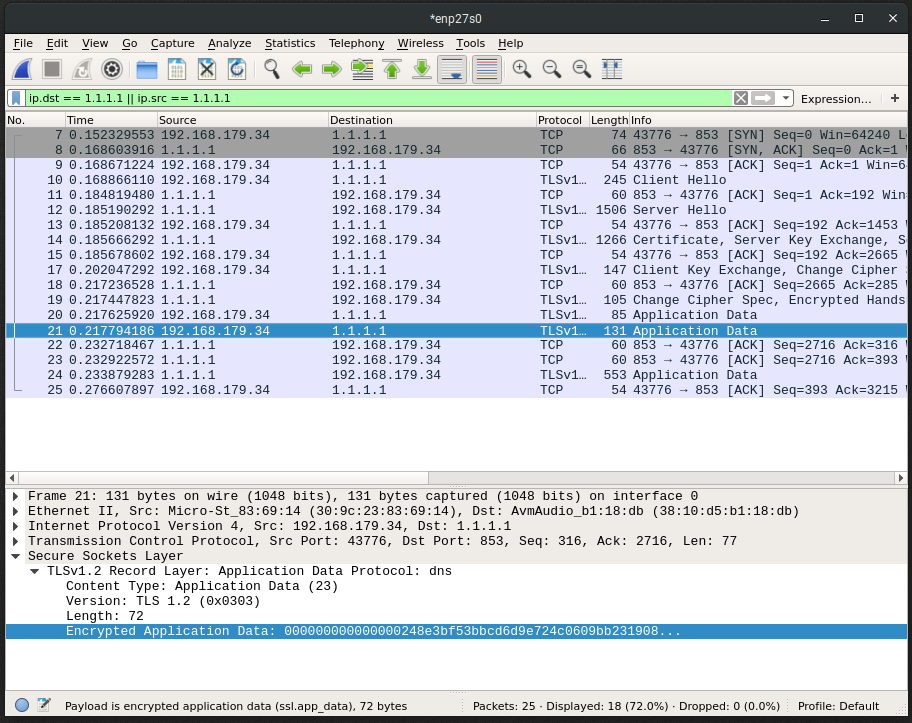
Task: Select packet 12 Server Hello
Action: [456, 210]
